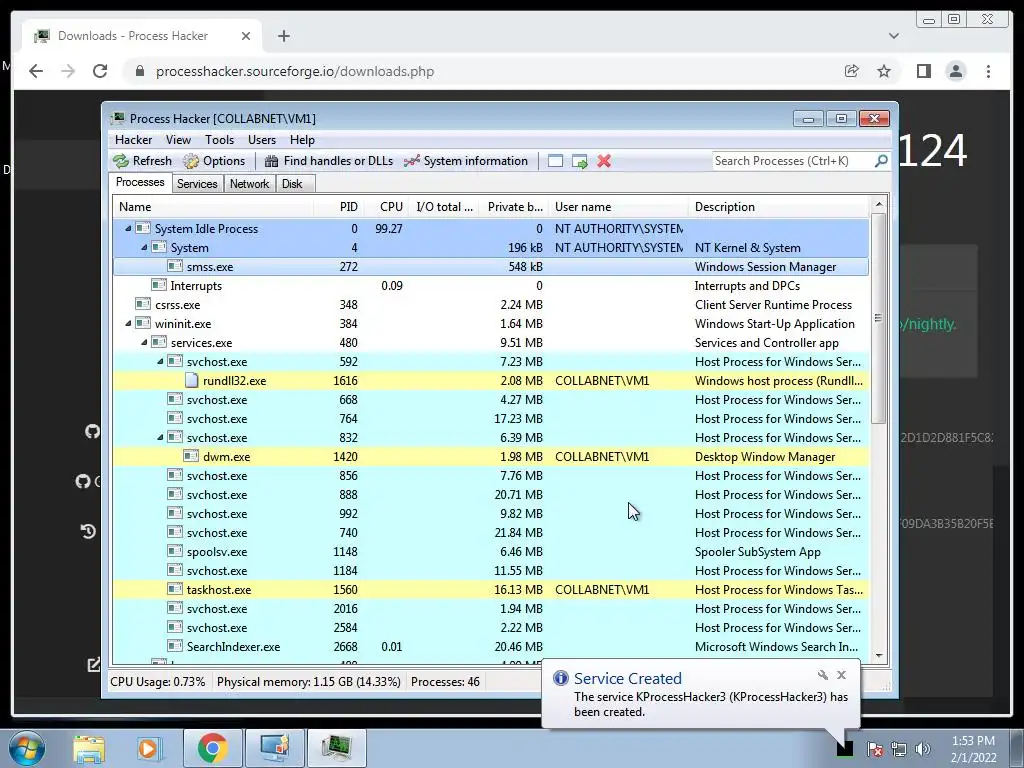Select the Processes tab
This screenshot has width=1024, height=768.
point(140,182)
